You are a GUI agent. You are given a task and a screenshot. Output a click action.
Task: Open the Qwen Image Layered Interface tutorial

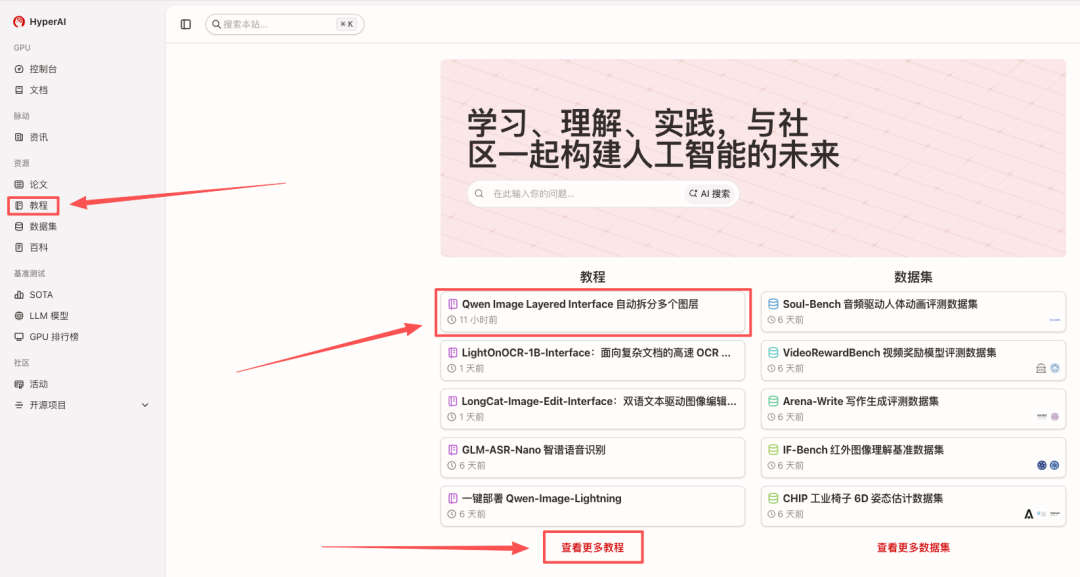coord(592,311)
